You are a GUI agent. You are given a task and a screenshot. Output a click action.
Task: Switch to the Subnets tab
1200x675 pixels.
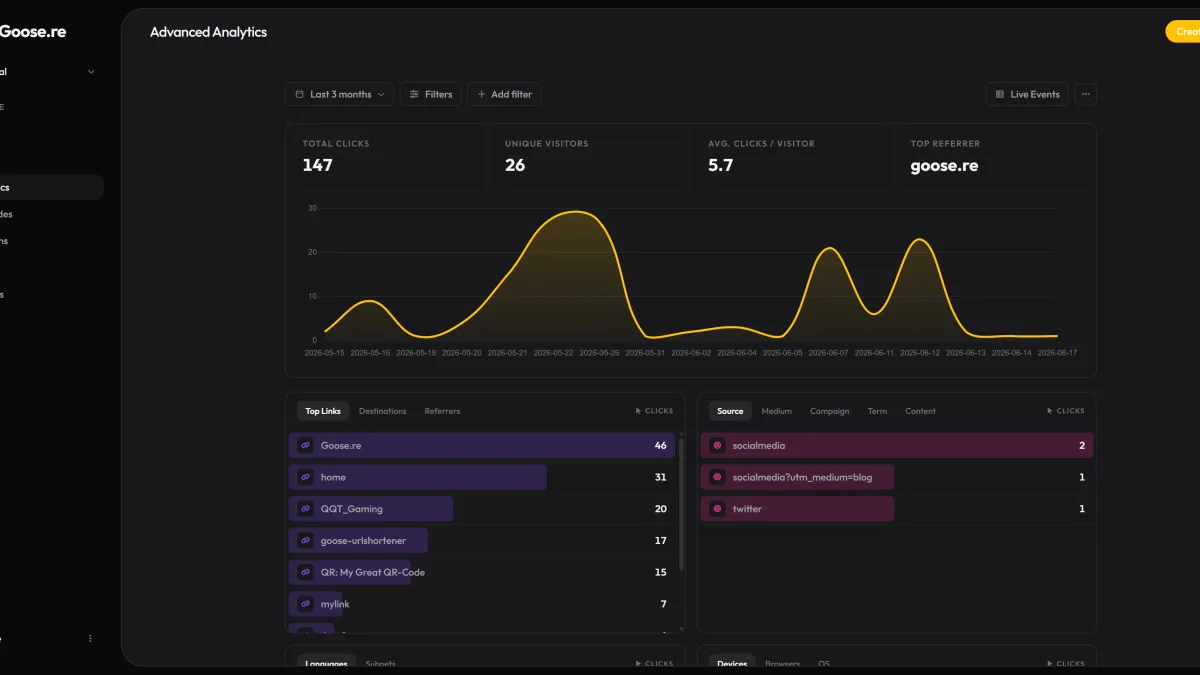click(x=380, y=664)
